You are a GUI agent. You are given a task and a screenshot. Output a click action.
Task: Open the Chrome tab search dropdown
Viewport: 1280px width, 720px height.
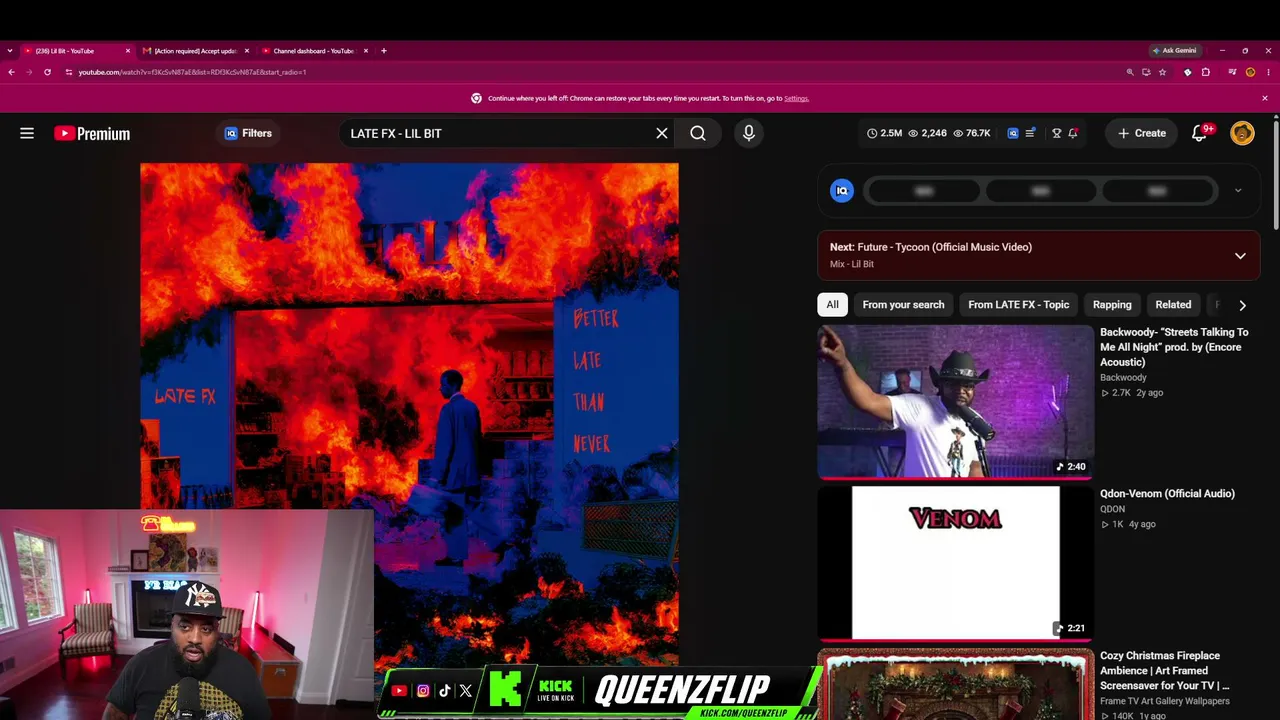[x=10, y=51]
